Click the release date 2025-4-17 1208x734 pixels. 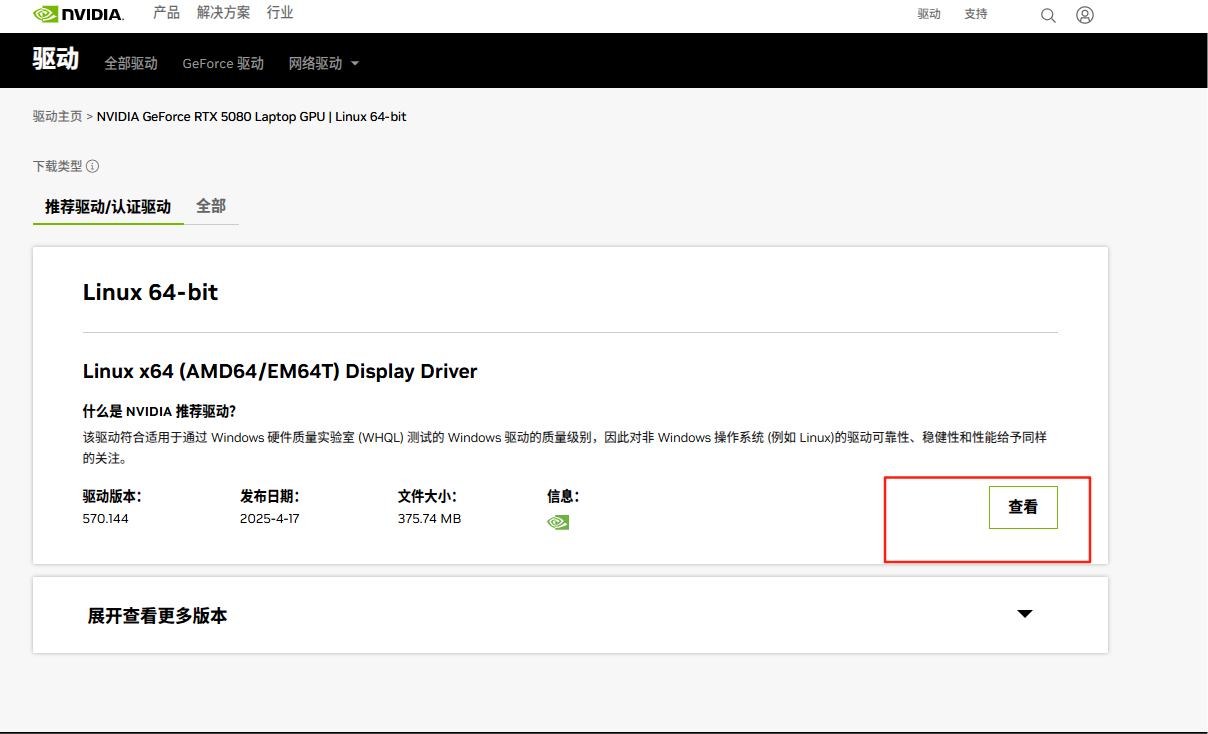[x=270, y=519]
